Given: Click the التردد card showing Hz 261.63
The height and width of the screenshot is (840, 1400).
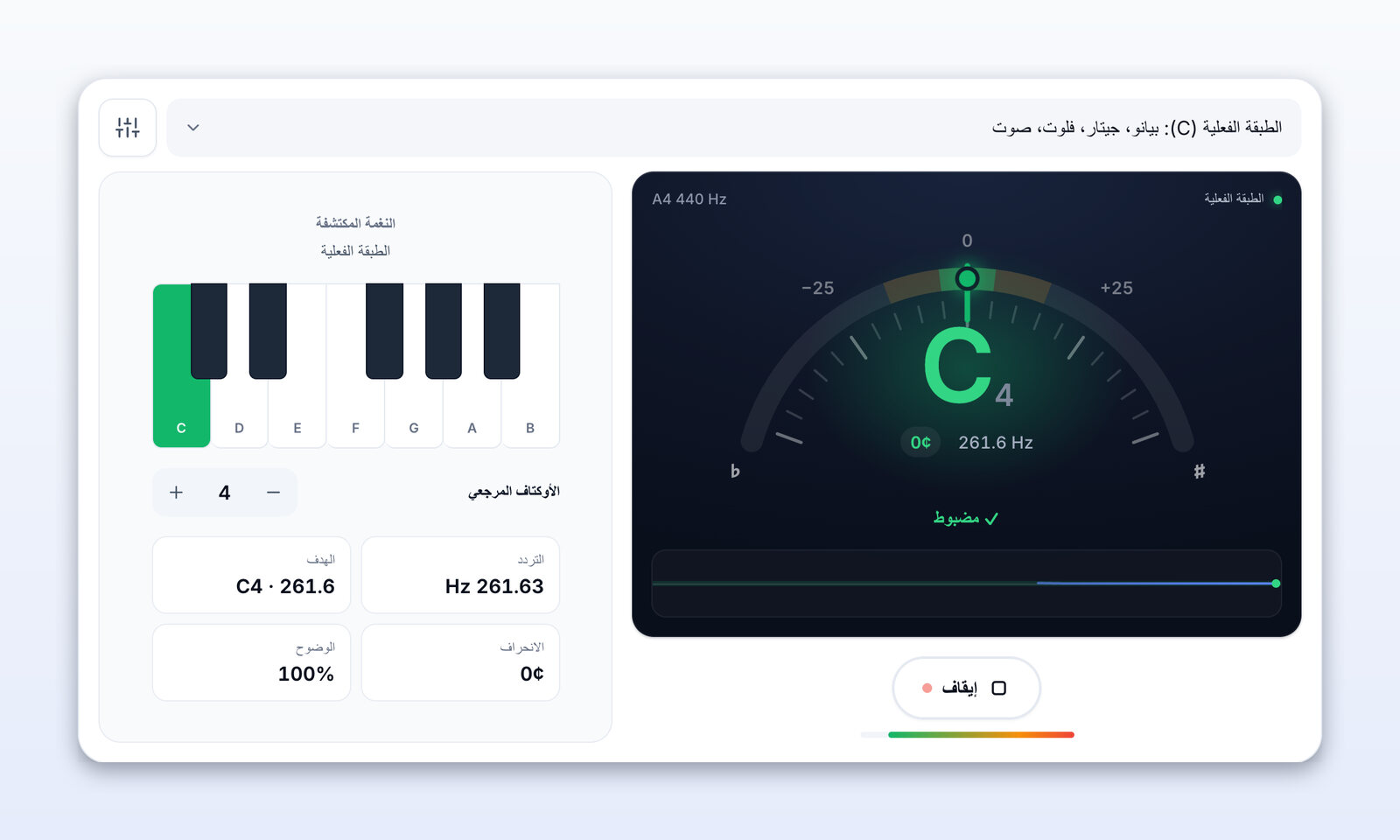Looking at the screenshot, I should click(460, 575).
